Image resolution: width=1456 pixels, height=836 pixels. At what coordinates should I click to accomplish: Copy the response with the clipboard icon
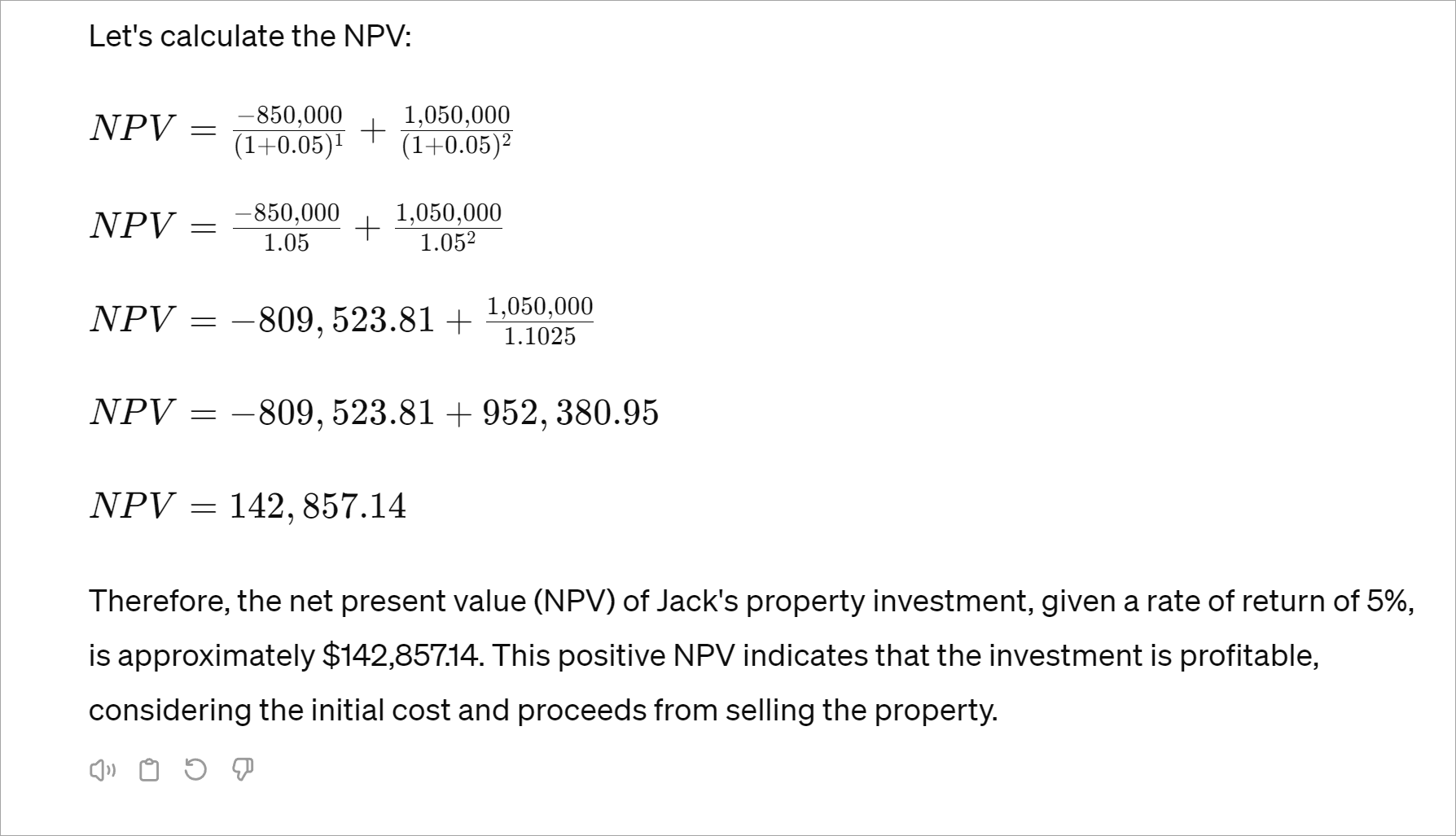(x=149, y=770)
